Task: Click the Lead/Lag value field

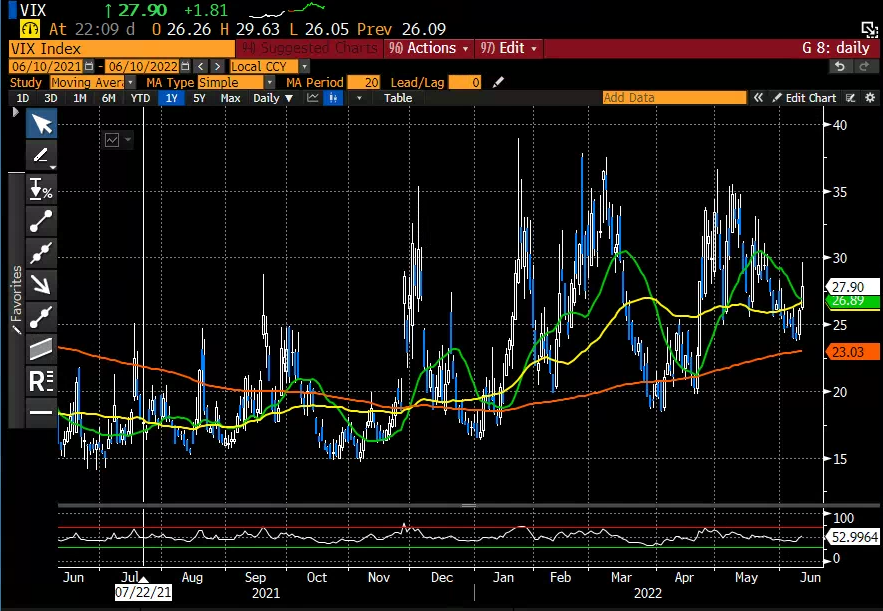Action: [x=465, y=82]
